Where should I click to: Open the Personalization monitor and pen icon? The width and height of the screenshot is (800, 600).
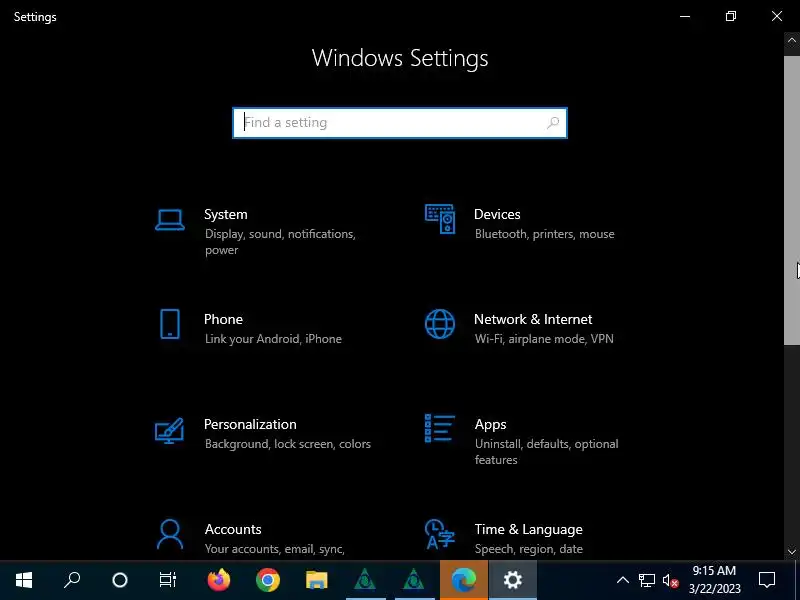pyautogui.click(x=169, y=431)
